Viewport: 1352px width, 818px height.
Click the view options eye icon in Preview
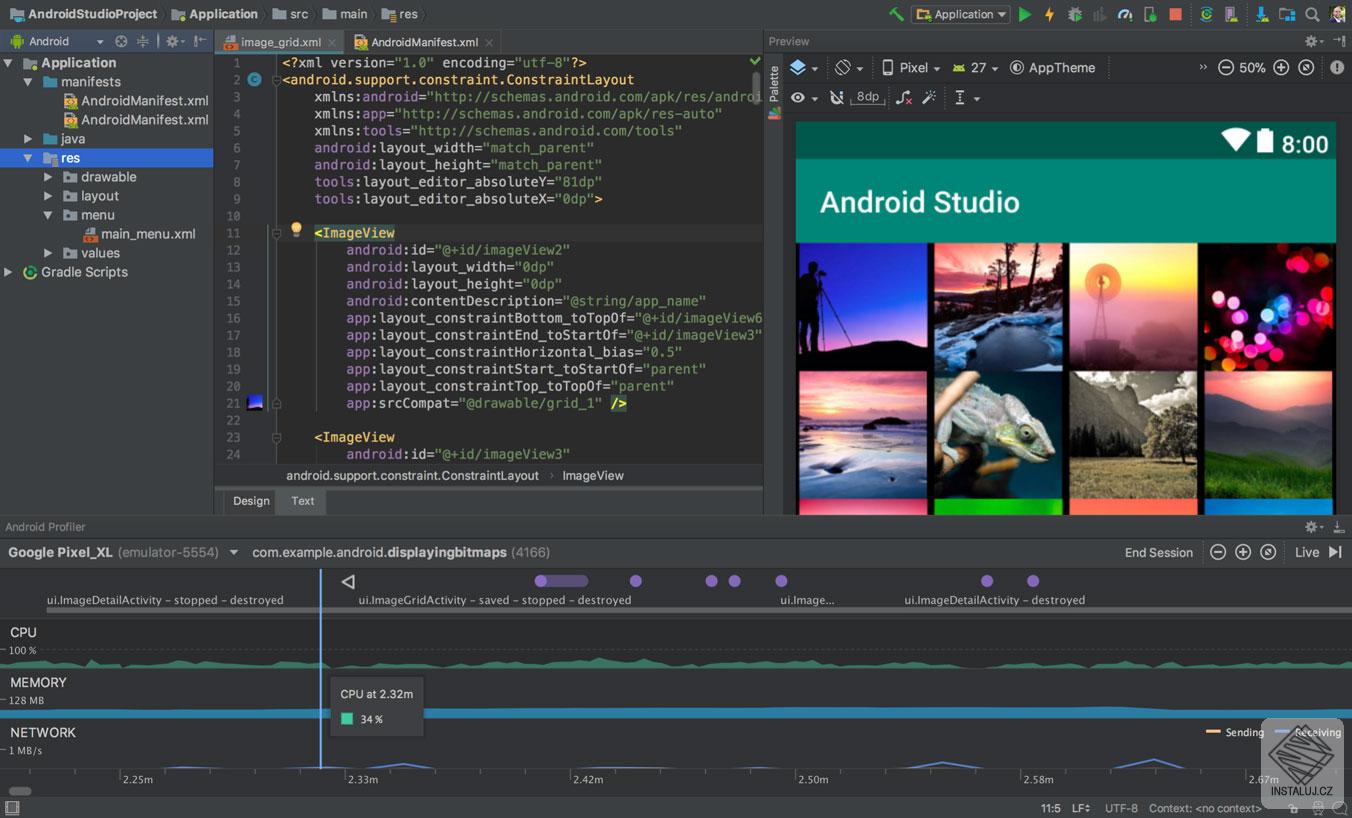(795, 97)
